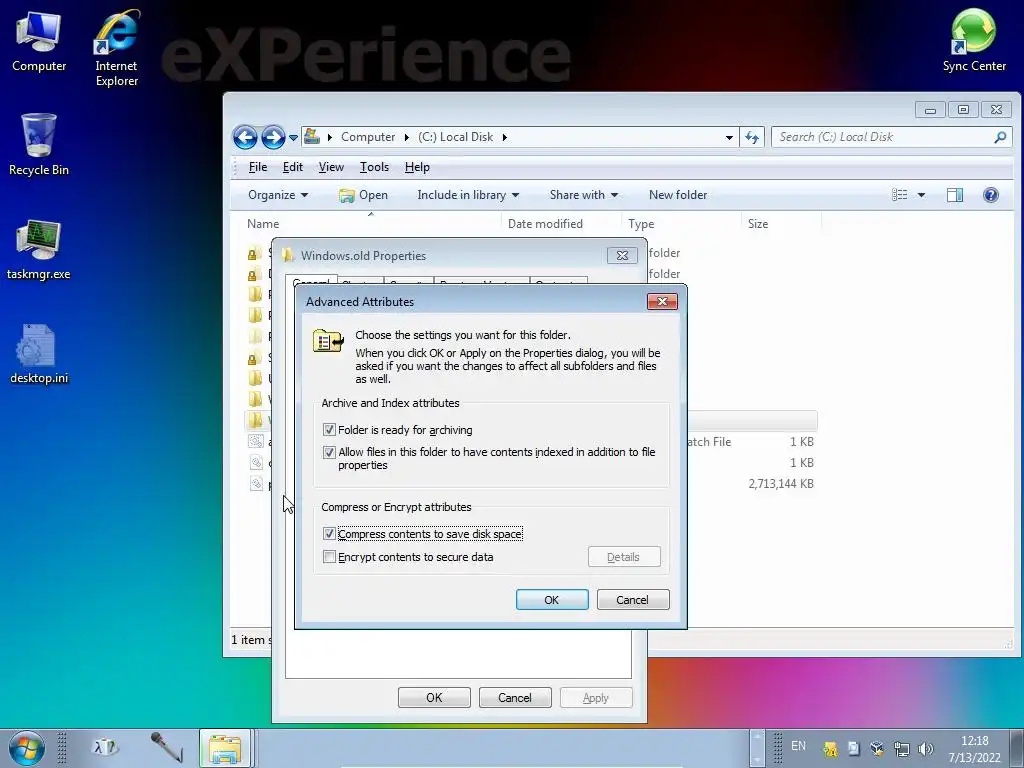The height and width of the screenshot is (768, 1024).
Task: Sort by the Type column header
Action: [x=680, y=223]
